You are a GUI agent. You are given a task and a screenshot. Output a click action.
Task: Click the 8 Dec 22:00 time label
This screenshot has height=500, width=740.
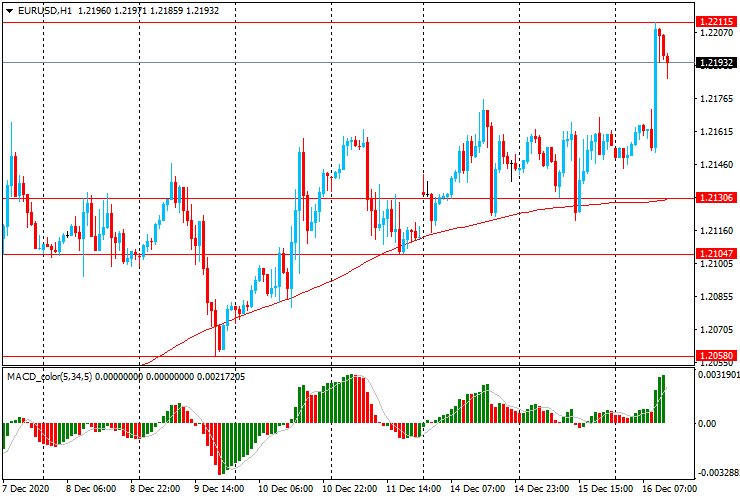pos(155,488)
